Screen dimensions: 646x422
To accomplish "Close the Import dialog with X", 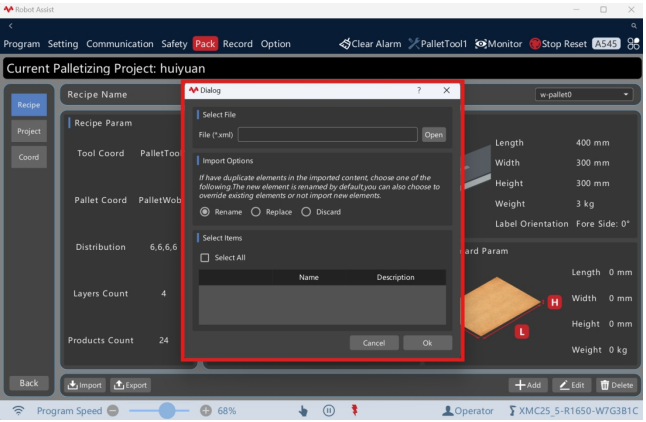I will point(447,90).
